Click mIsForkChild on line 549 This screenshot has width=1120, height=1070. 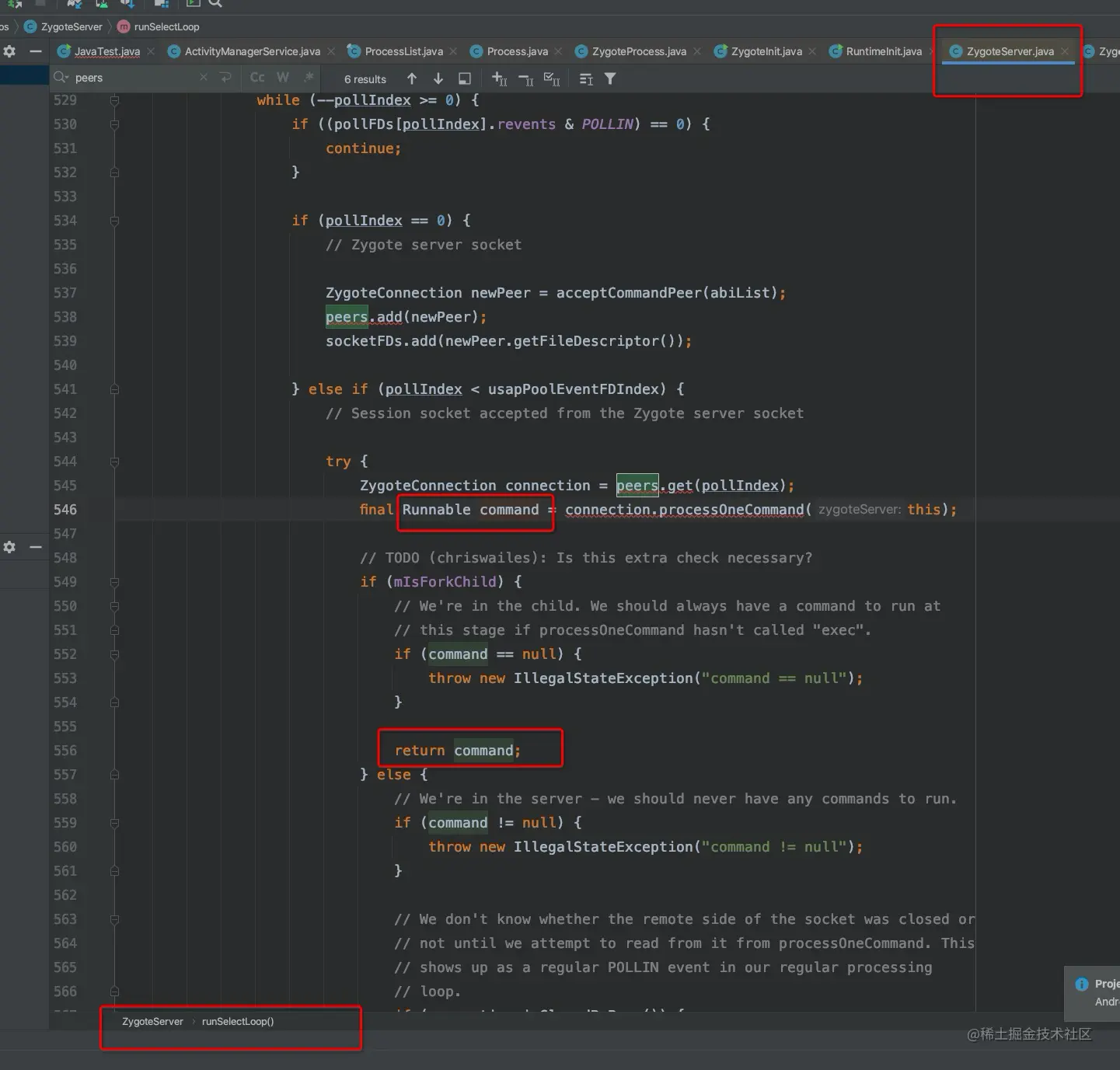pos(445,582)
